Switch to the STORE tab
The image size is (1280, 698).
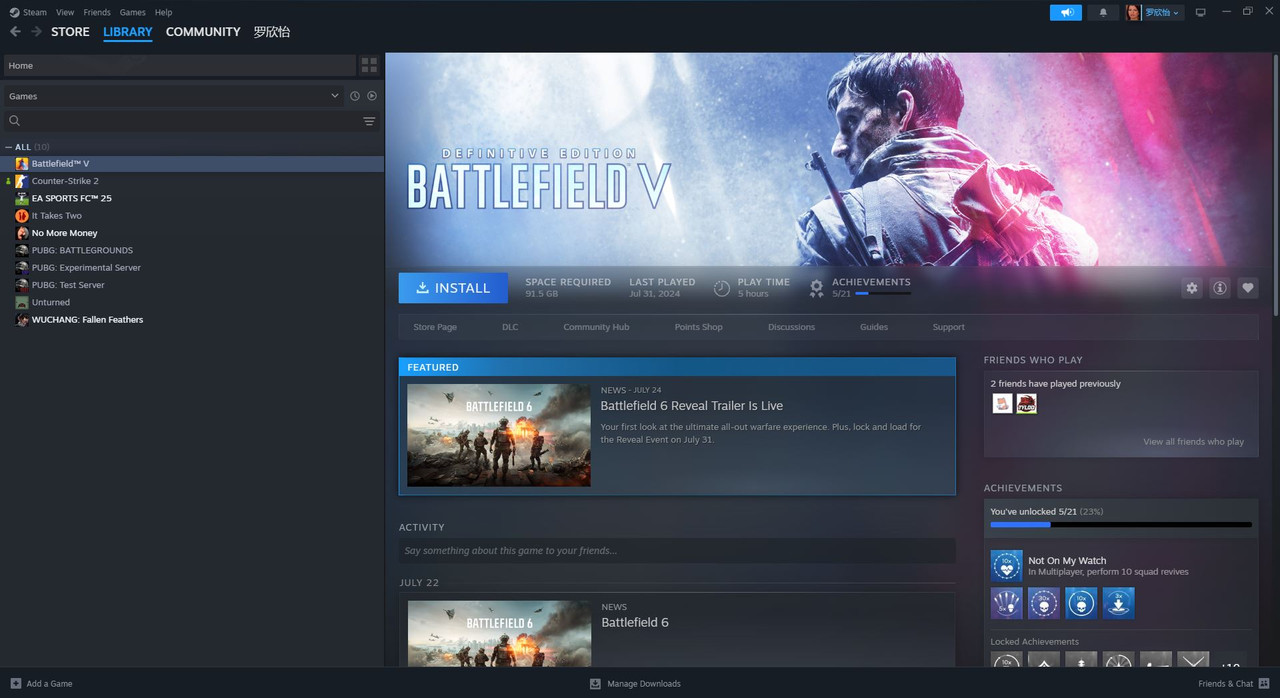[x=70, y=32]
